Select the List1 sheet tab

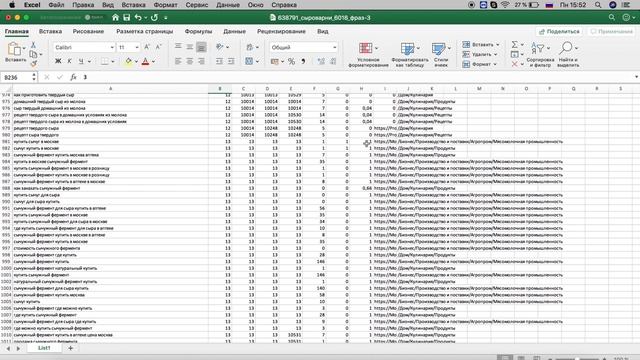click(x=44, y=348)
